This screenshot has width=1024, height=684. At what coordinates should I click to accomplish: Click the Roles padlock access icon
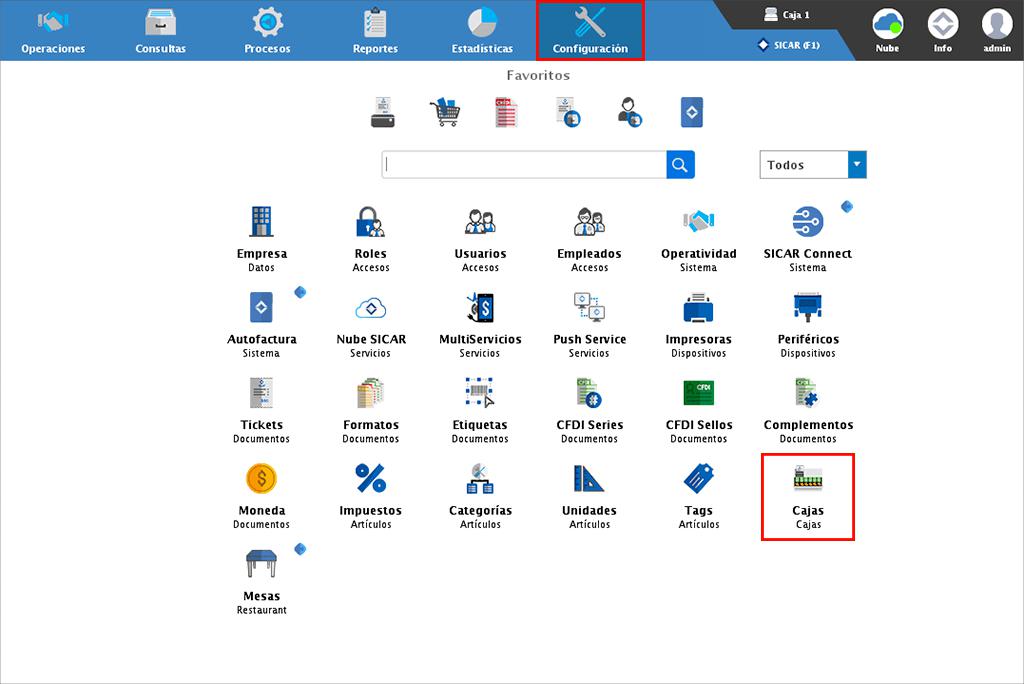pyautogui.click(x=370, y=223)
